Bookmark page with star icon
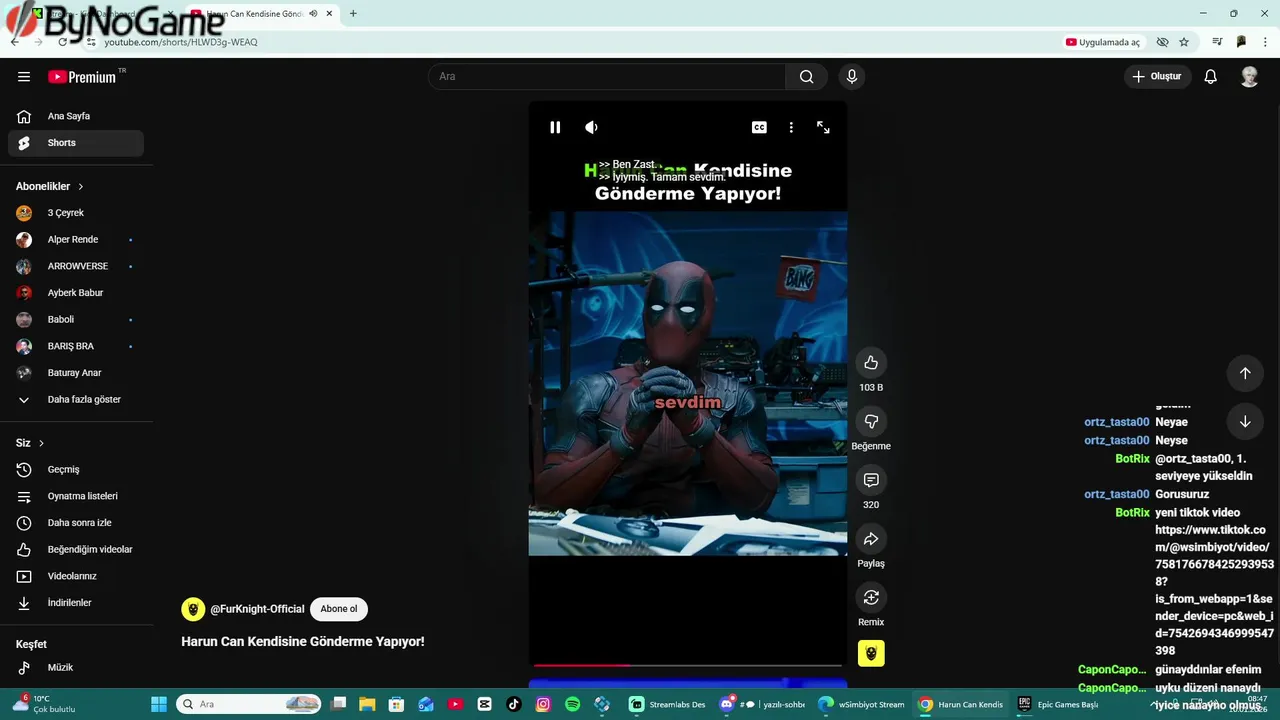Viewport: 1280px width, 720px height. 1184,42
